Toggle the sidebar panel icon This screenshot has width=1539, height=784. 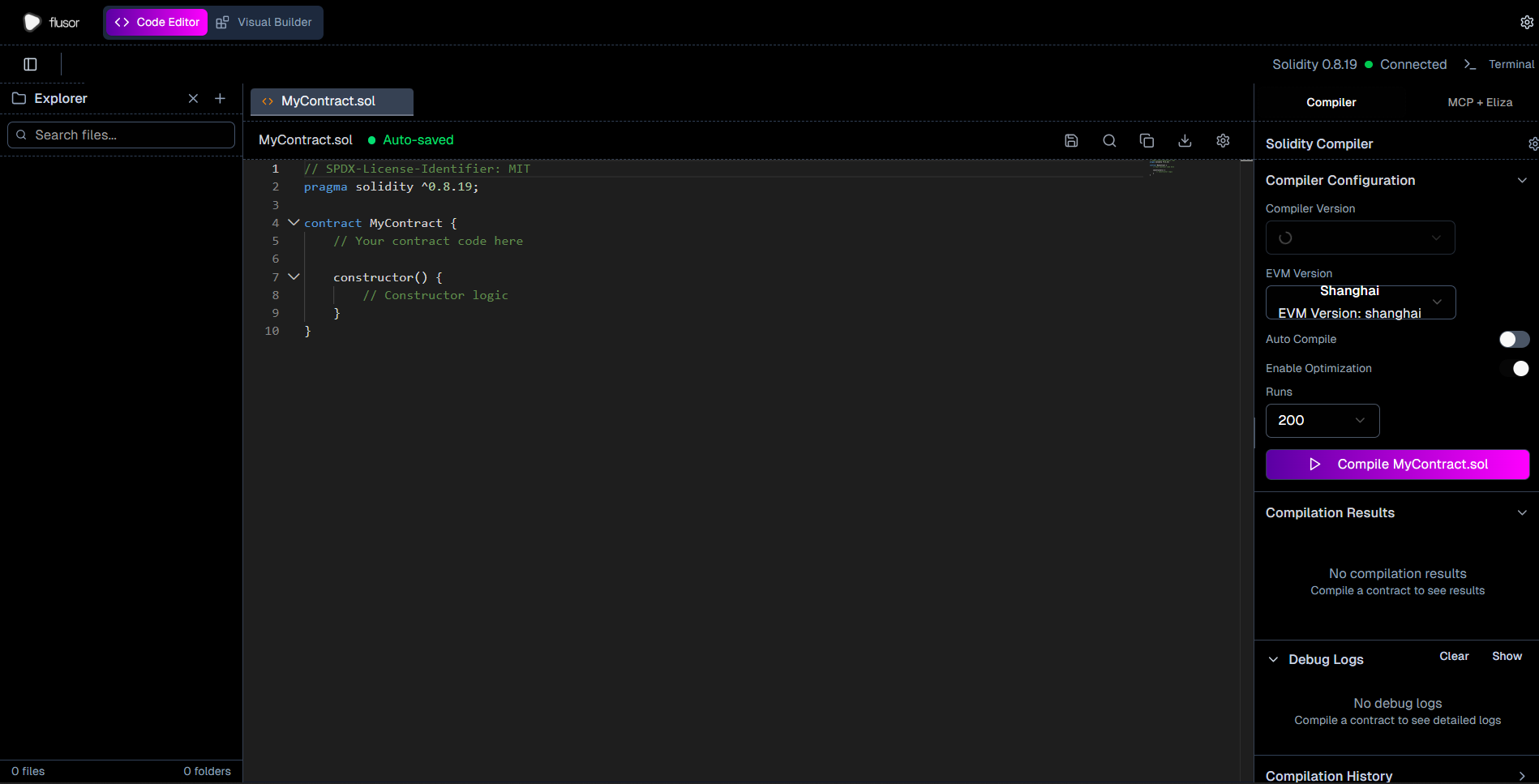30,64
